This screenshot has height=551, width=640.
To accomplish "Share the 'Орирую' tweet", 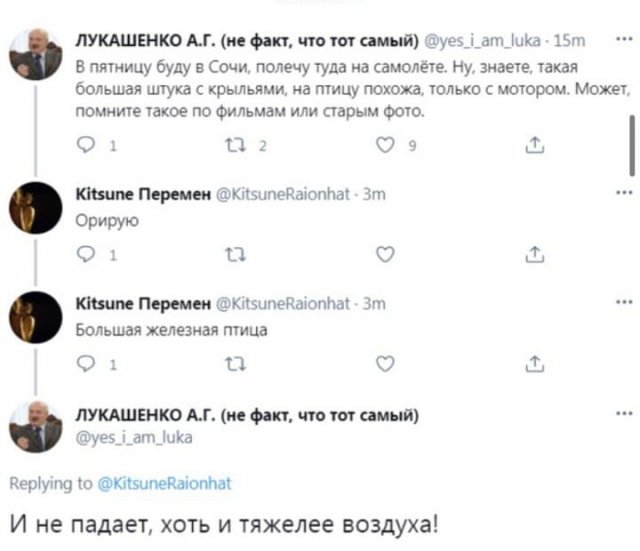I will click(x=533, y=254).
